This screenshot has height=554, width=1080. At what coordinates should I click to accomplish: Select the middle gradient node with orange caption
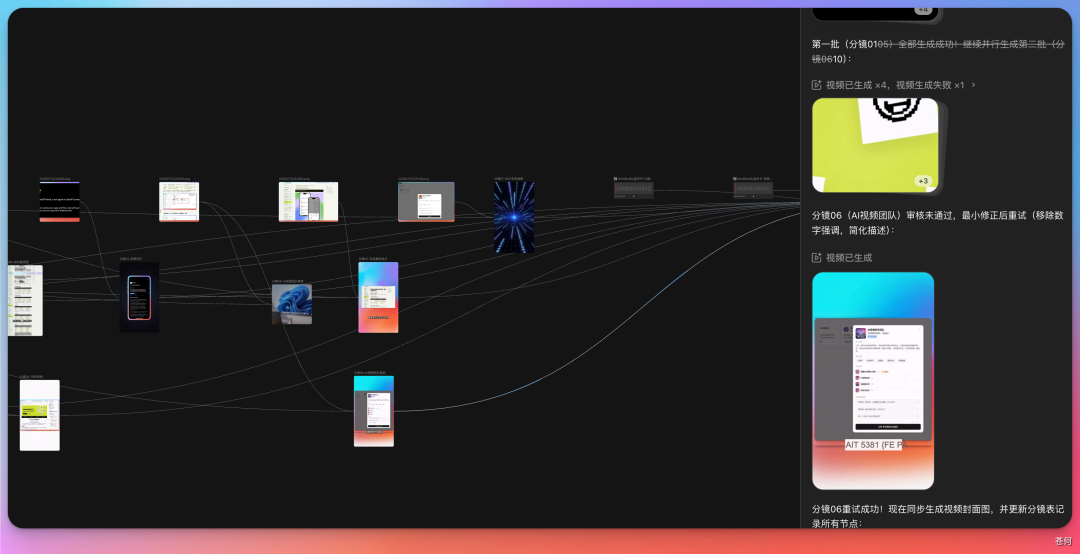click(377, 297)
